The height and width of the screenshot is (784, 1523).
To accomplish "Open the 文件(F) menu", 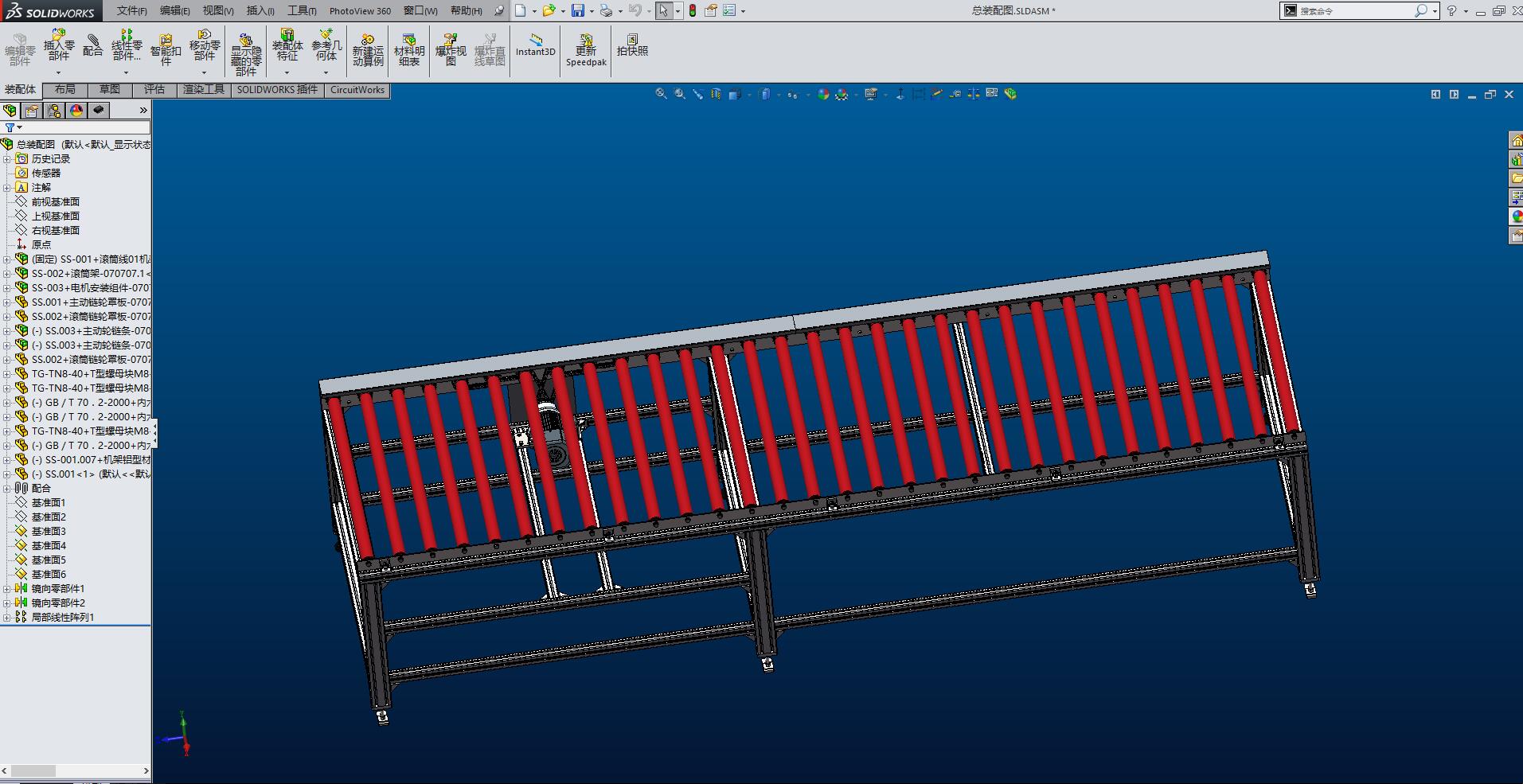I will (x=132, y=11).
